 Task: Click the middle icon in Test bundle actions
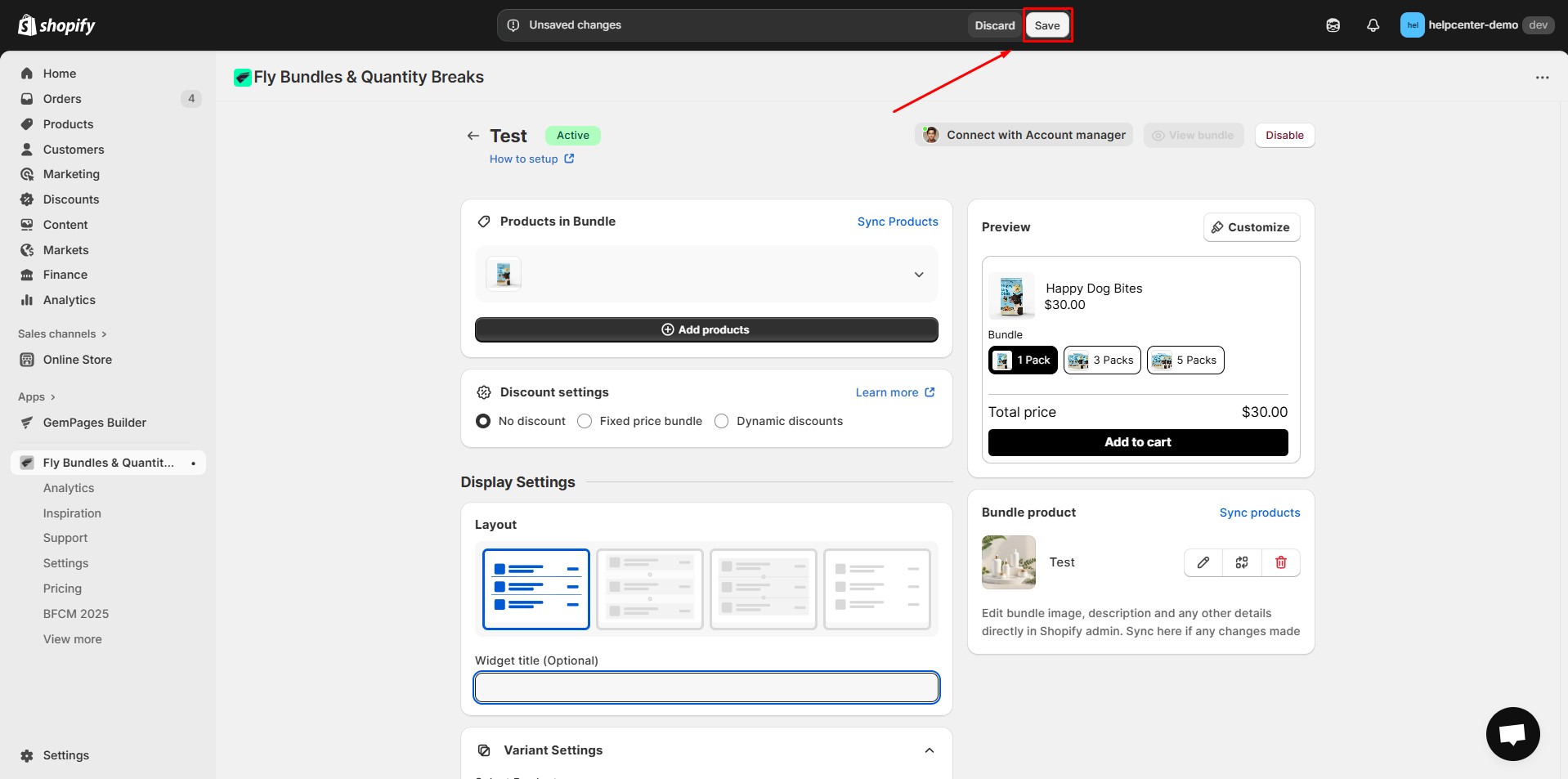pos(1242,562)
